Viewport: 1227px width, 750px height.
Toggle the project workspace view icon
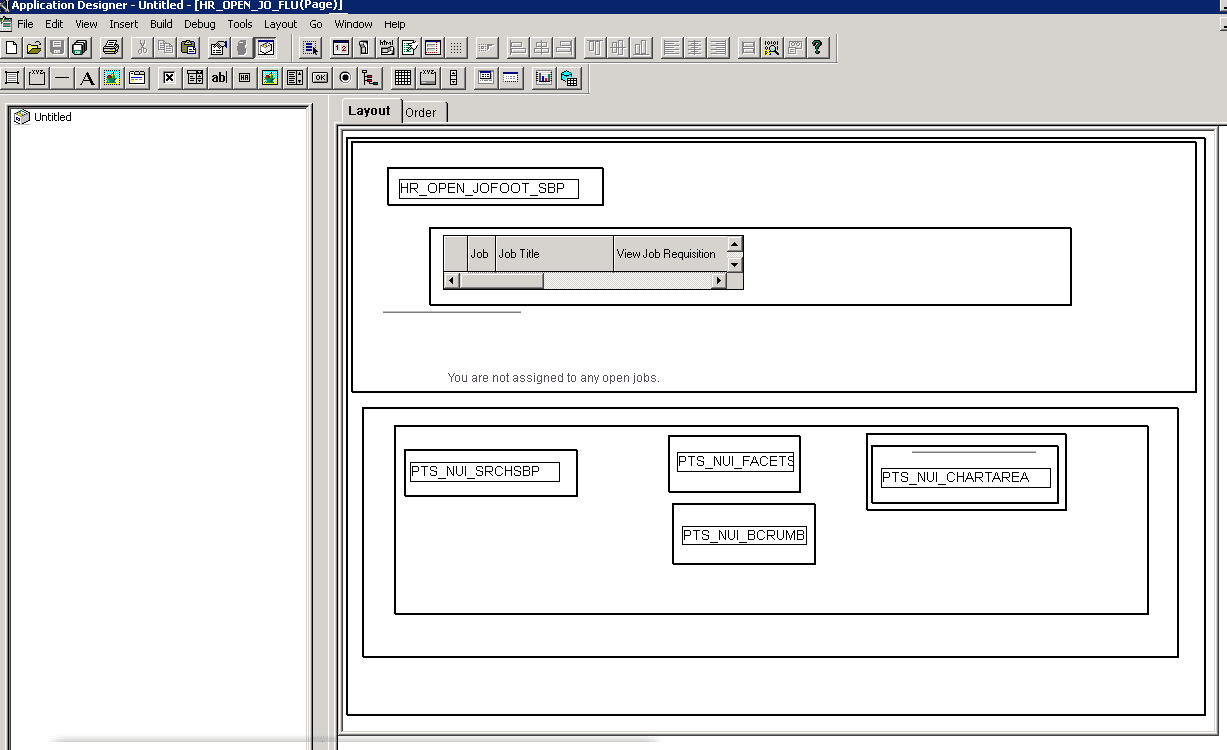pyautogui.click(x=265, y=47)
